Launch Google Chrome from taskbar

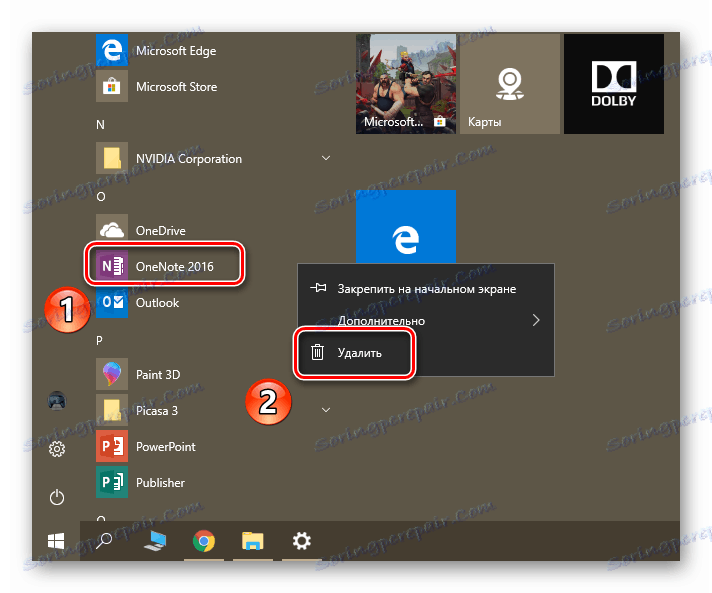204,541
